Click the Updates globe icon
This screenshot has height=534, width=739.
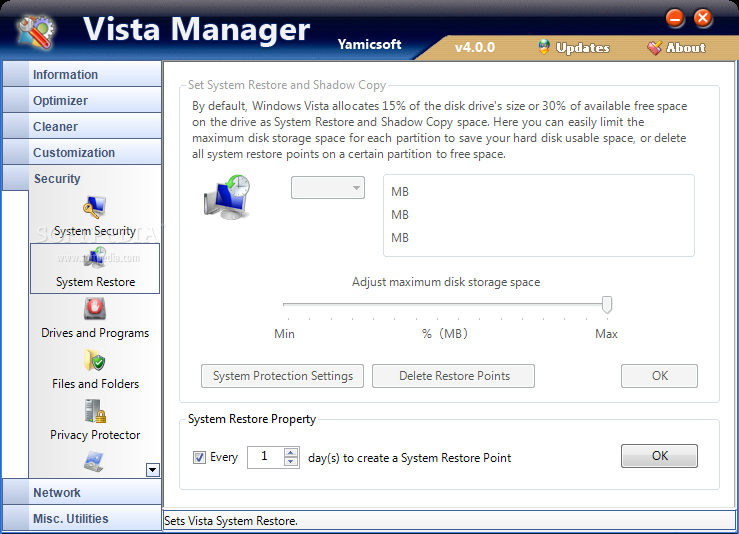tap(543, 47)
